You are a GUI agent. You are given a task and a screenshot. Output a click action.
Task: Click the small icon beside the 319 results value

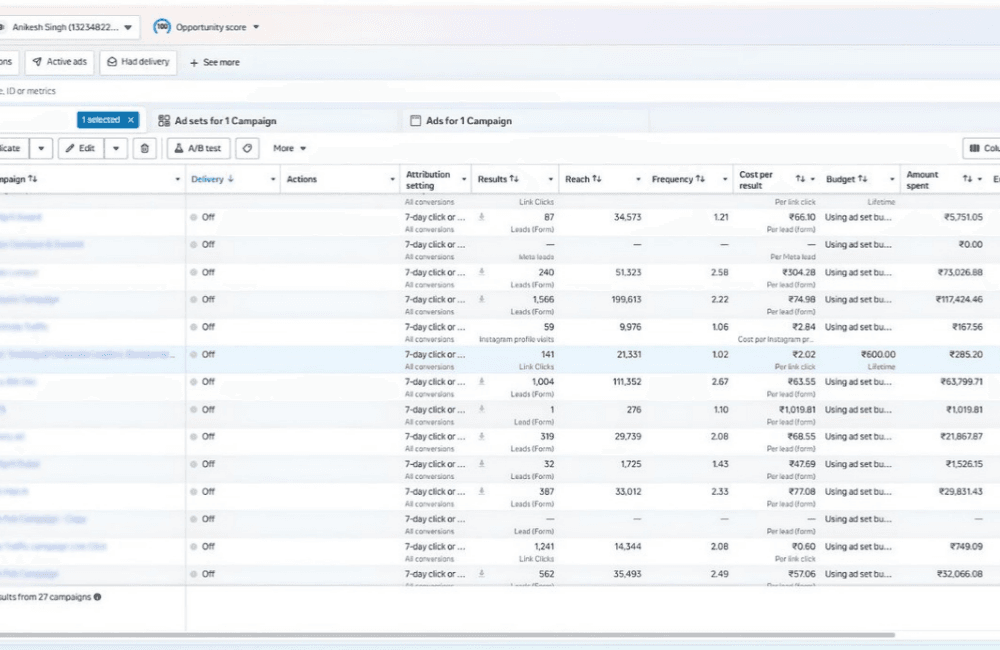[x=482, y=436]
